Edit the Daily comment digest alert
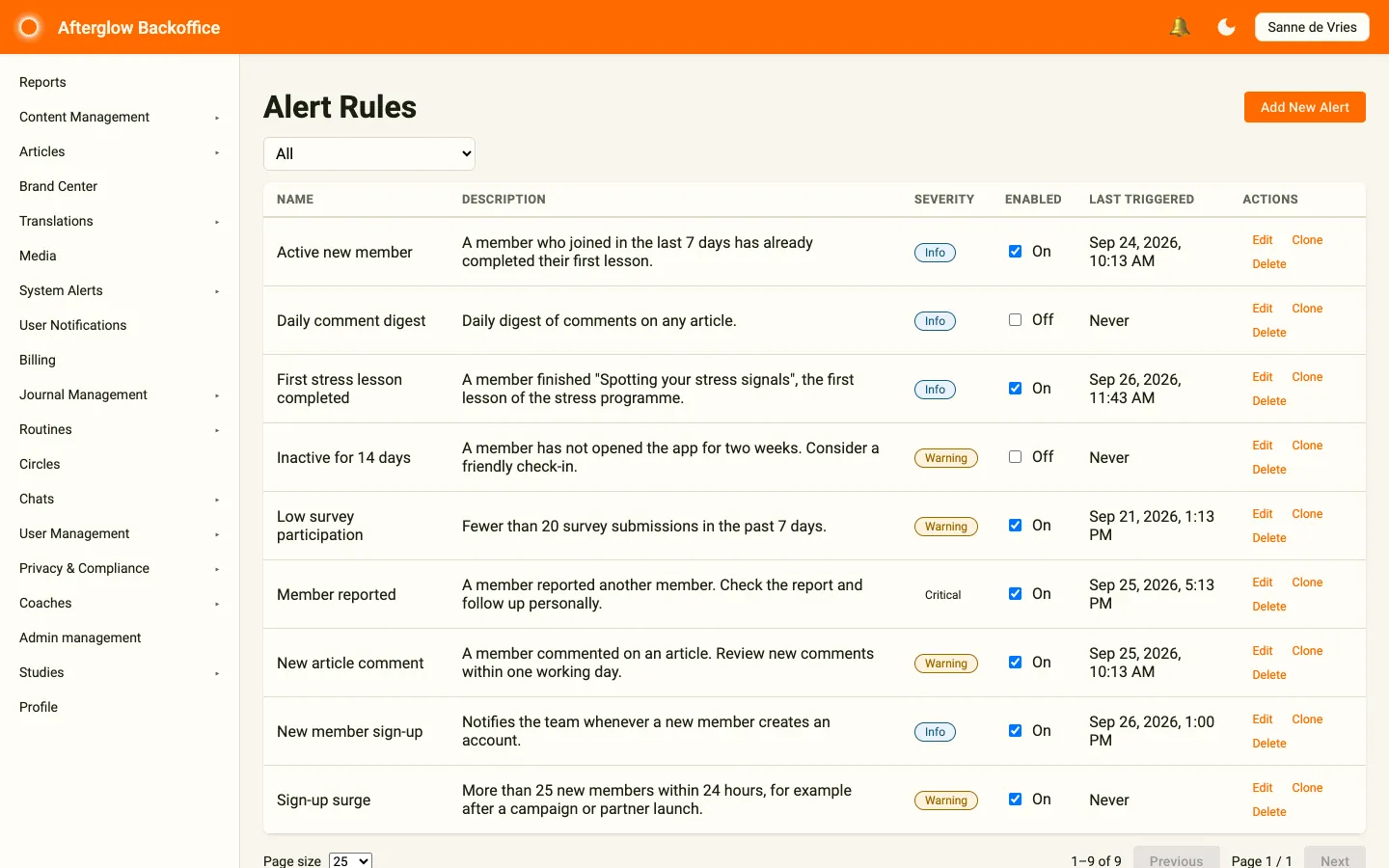 1263,309
